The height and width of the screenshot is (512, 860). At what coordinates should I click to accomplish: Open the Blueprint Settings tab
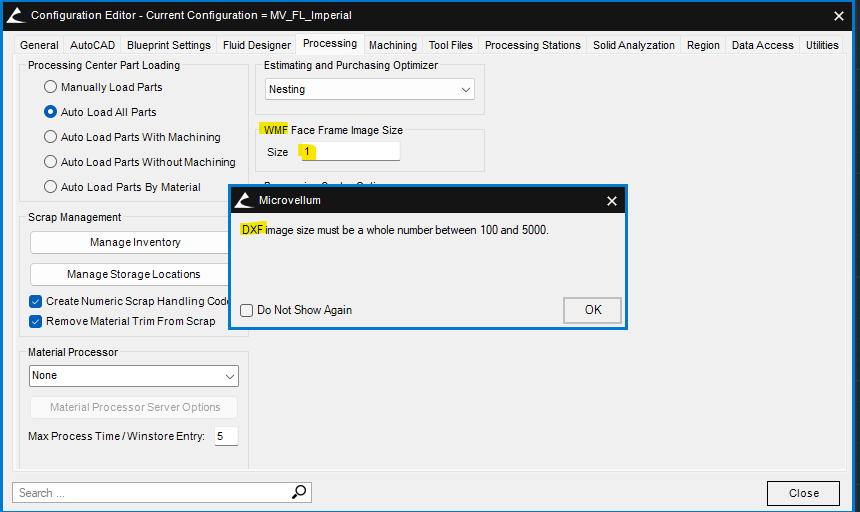[168, 45]
